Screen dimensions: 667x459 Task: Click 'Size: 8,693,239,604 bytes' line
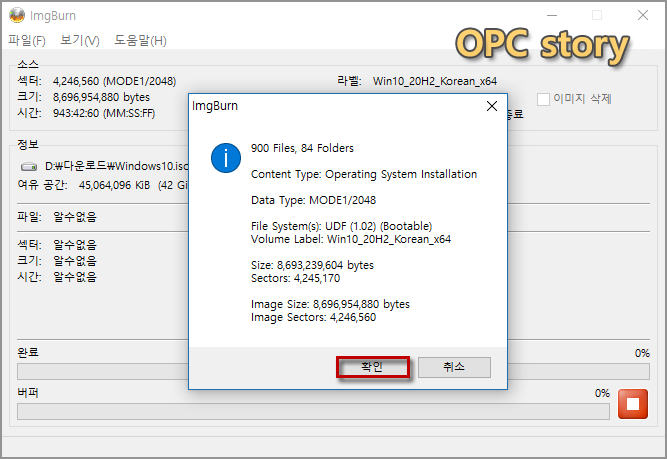(312, 265)
